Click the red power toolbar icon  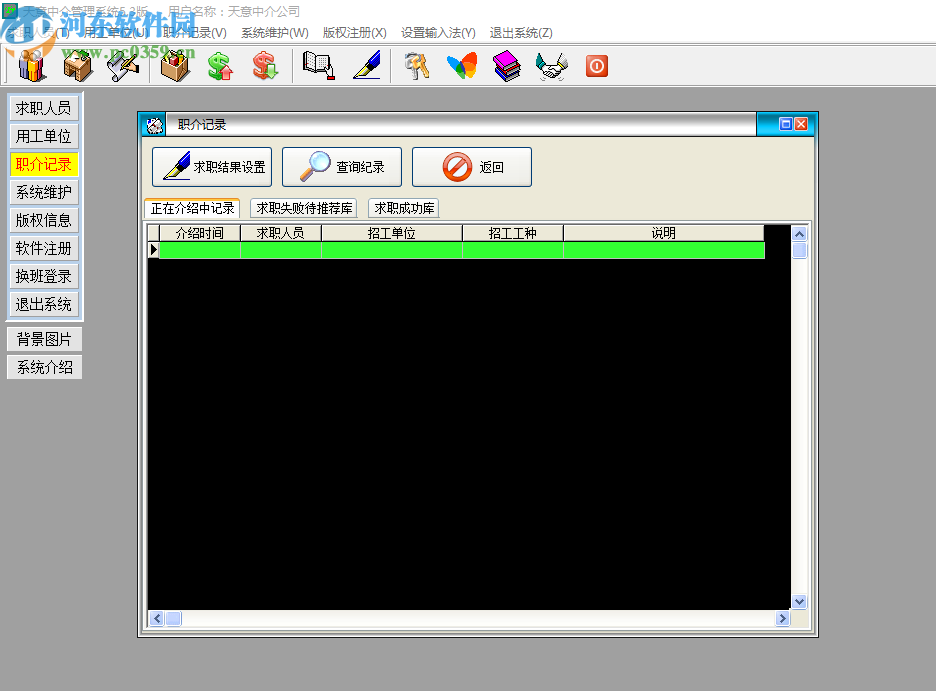click(597, 66)
